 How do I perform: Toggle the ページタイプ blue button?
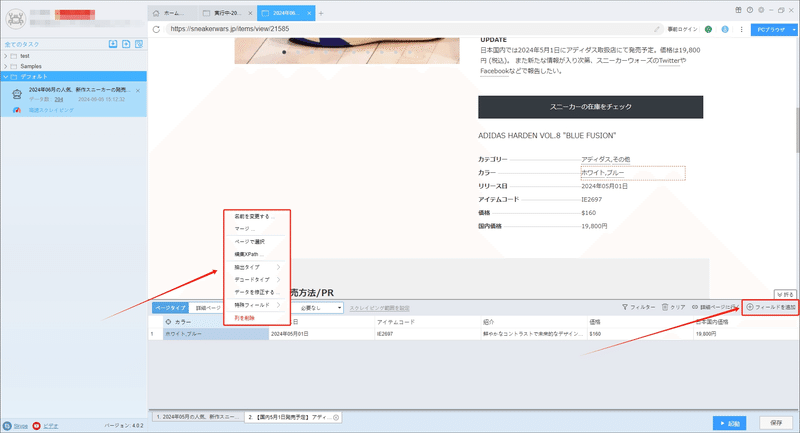point(170,308)
